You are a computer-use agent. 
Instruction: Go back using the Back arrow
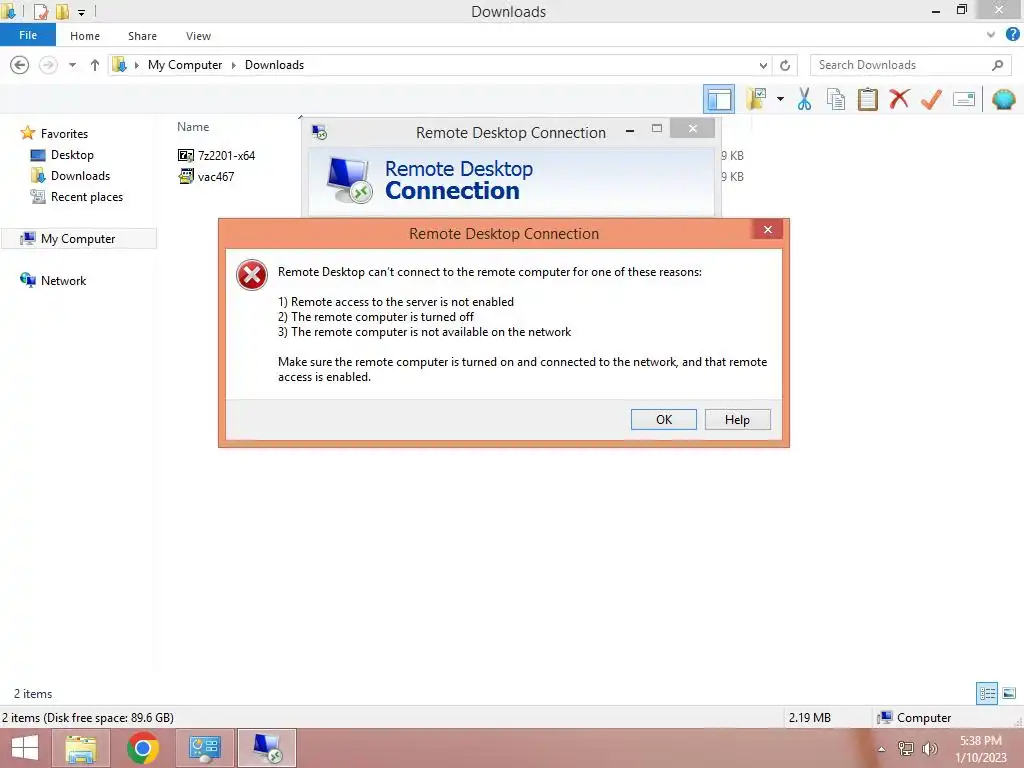tap(20, 65)
